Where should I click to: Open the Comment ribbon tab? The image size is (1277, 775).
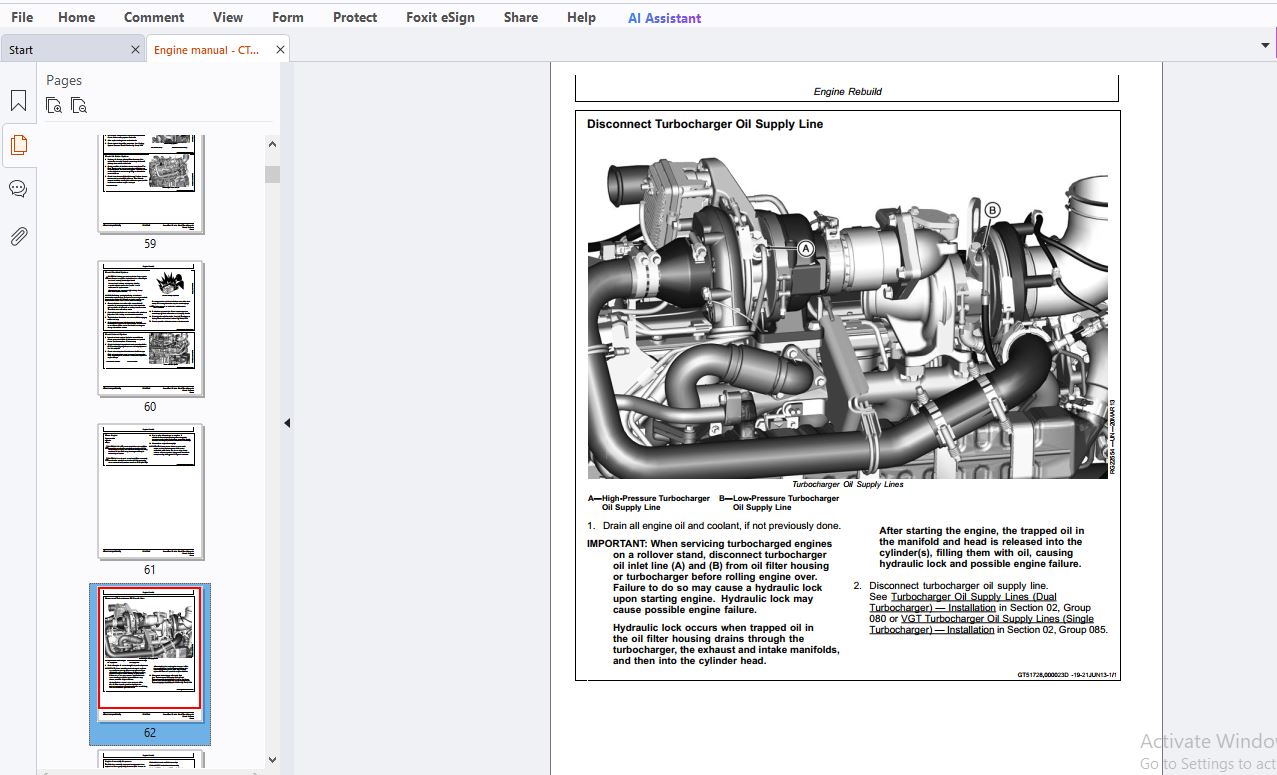pyautogui.click(x=154, y=17)
